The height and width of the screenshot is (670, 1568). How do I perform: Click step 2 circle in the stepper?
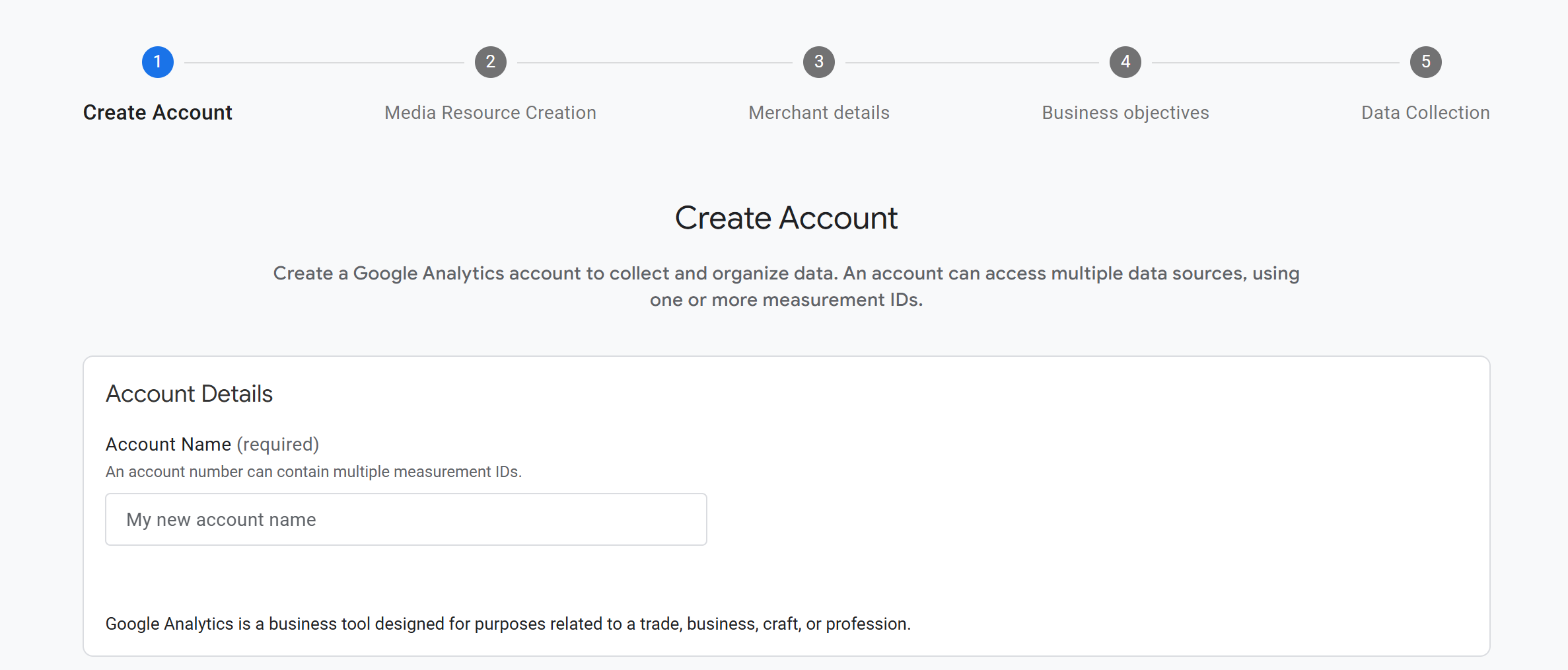click(491, 62)
